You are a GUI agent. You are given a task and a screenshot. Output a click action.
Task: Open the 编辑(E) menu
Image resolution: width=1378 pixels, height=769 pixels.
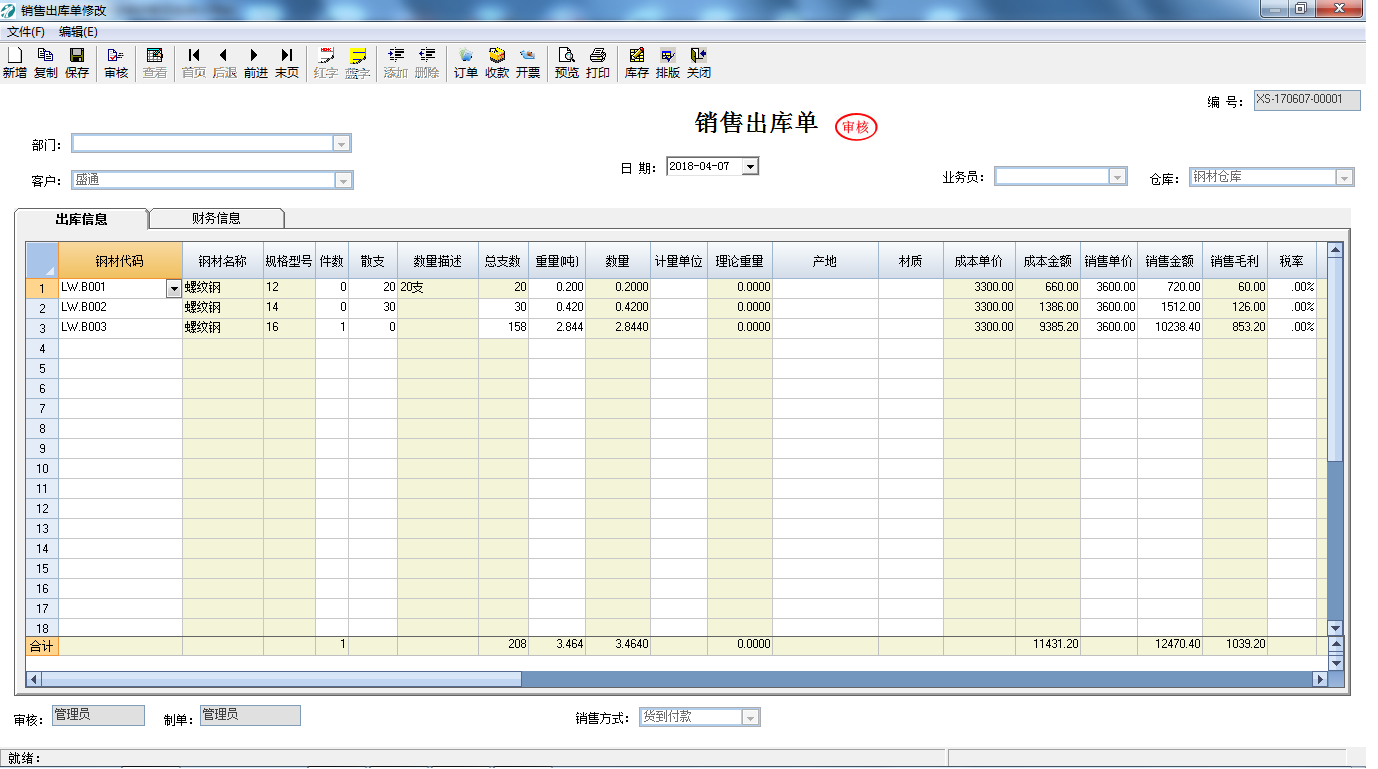click(x=78, y=32)
